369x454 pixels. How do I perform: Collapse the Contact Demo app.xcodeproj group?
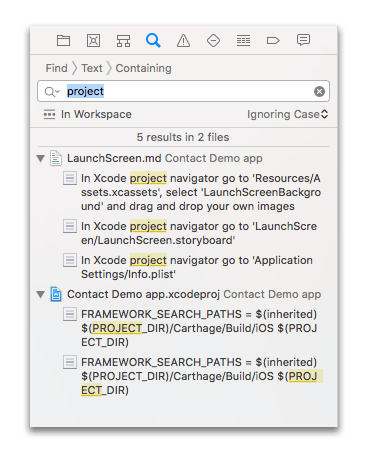(x=41, y=294)
